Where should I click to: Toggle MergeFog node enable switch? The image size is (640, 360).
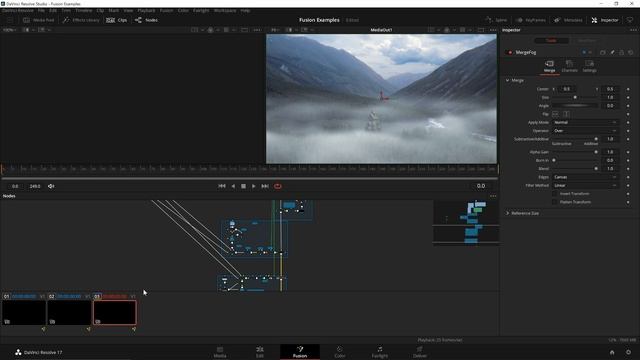click(509, 52)
